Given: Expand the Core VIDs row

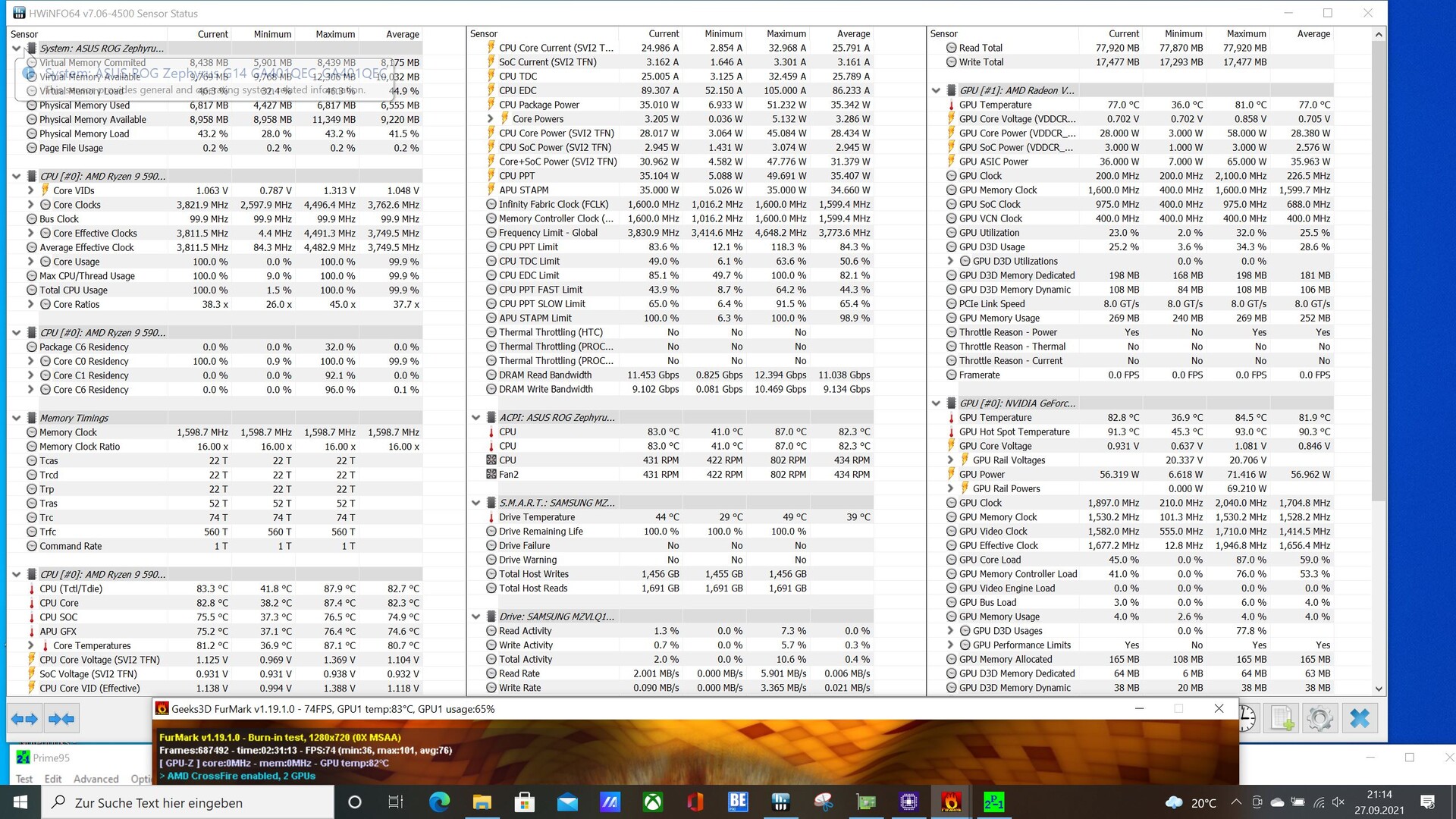Looking at the screenshot, I should tap(30, 190).
